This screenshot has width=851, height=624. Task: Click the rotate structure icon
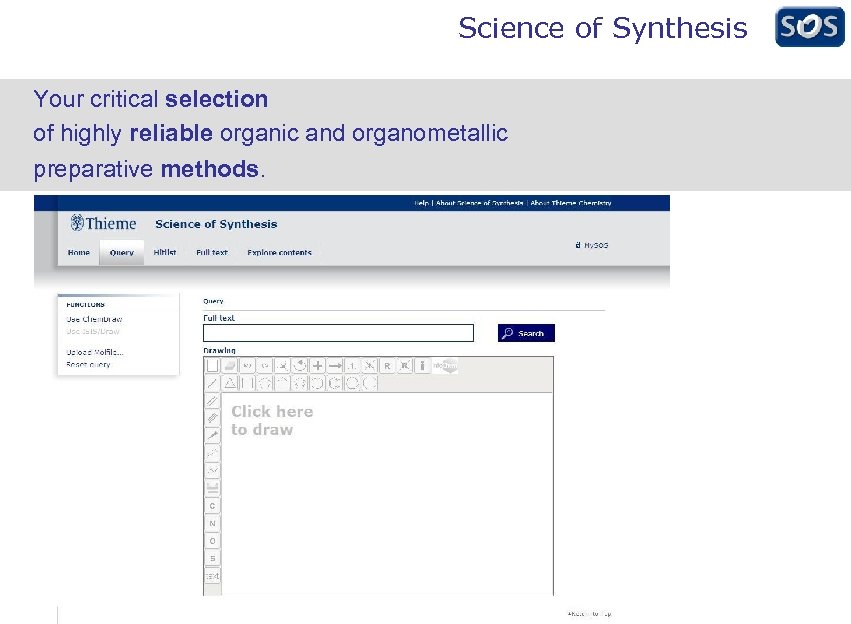coord(300,366)
